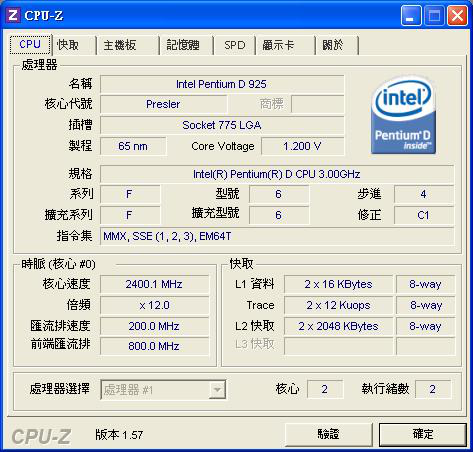Image resolution: width=473 pixels, height=452 pixels.
Task: Select the CPU tab
Action: (x=30, y=44)
